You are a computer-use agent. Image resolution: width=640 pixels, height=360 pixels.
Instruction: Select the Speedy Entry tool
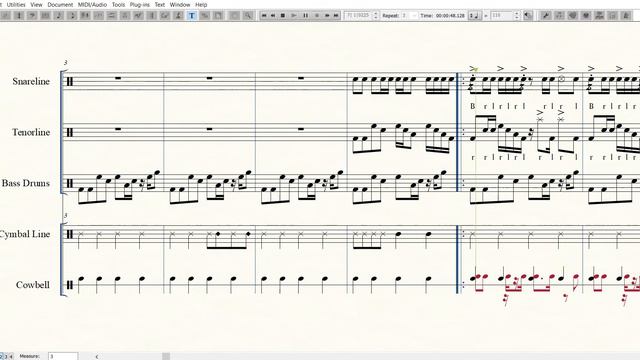(x=72, y=16)
